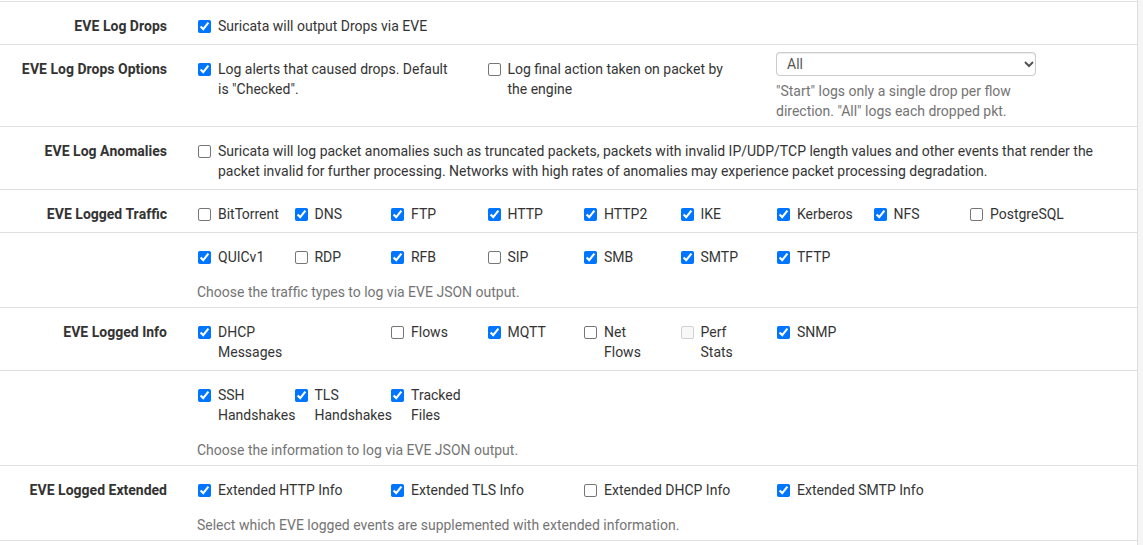1143x545 pixels.
Task: Toggle IKE traffic checkbox
Action: [x=687, y=214]
